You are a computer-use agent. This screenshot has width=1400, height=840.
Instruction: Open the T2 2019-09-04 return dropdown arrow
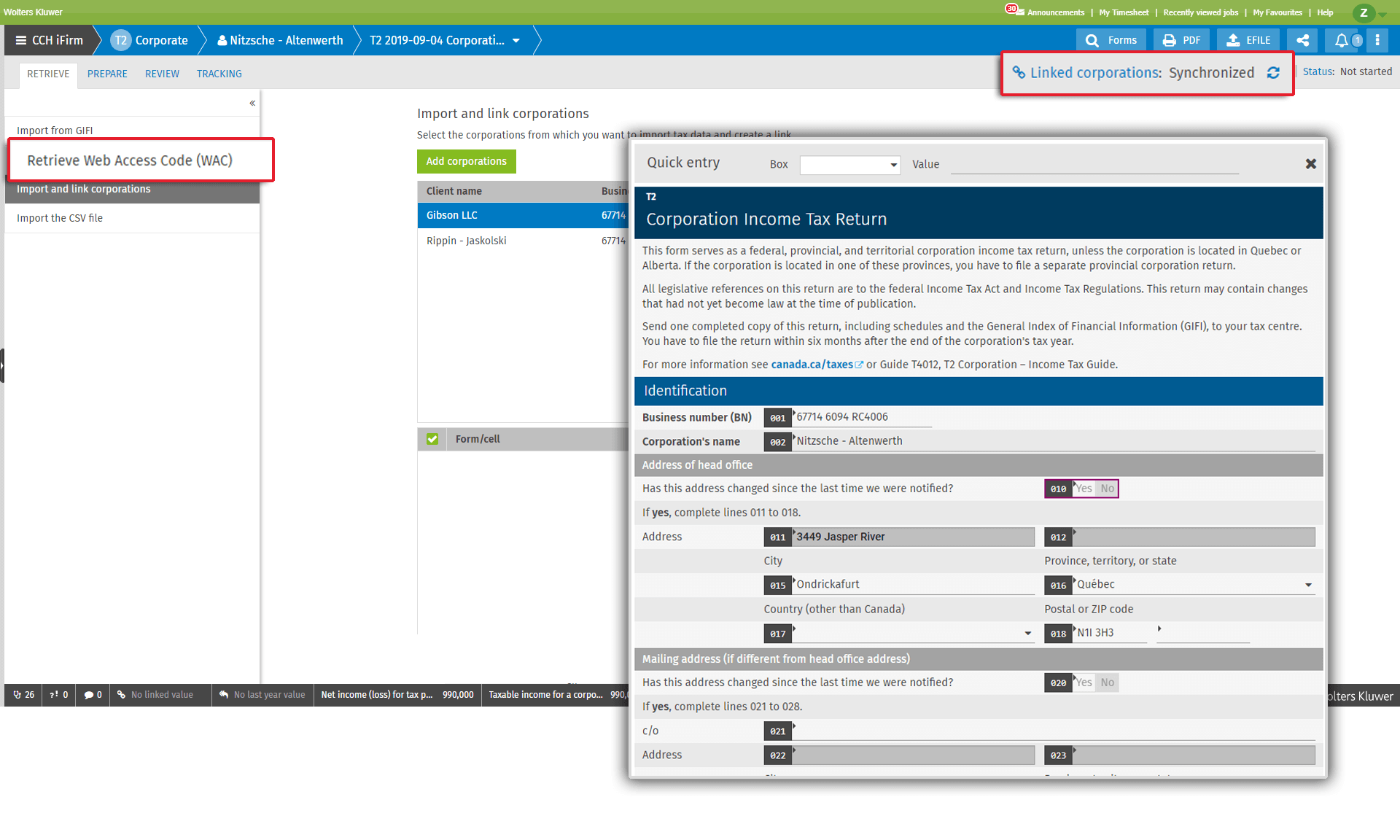click(x=516, y=40)
